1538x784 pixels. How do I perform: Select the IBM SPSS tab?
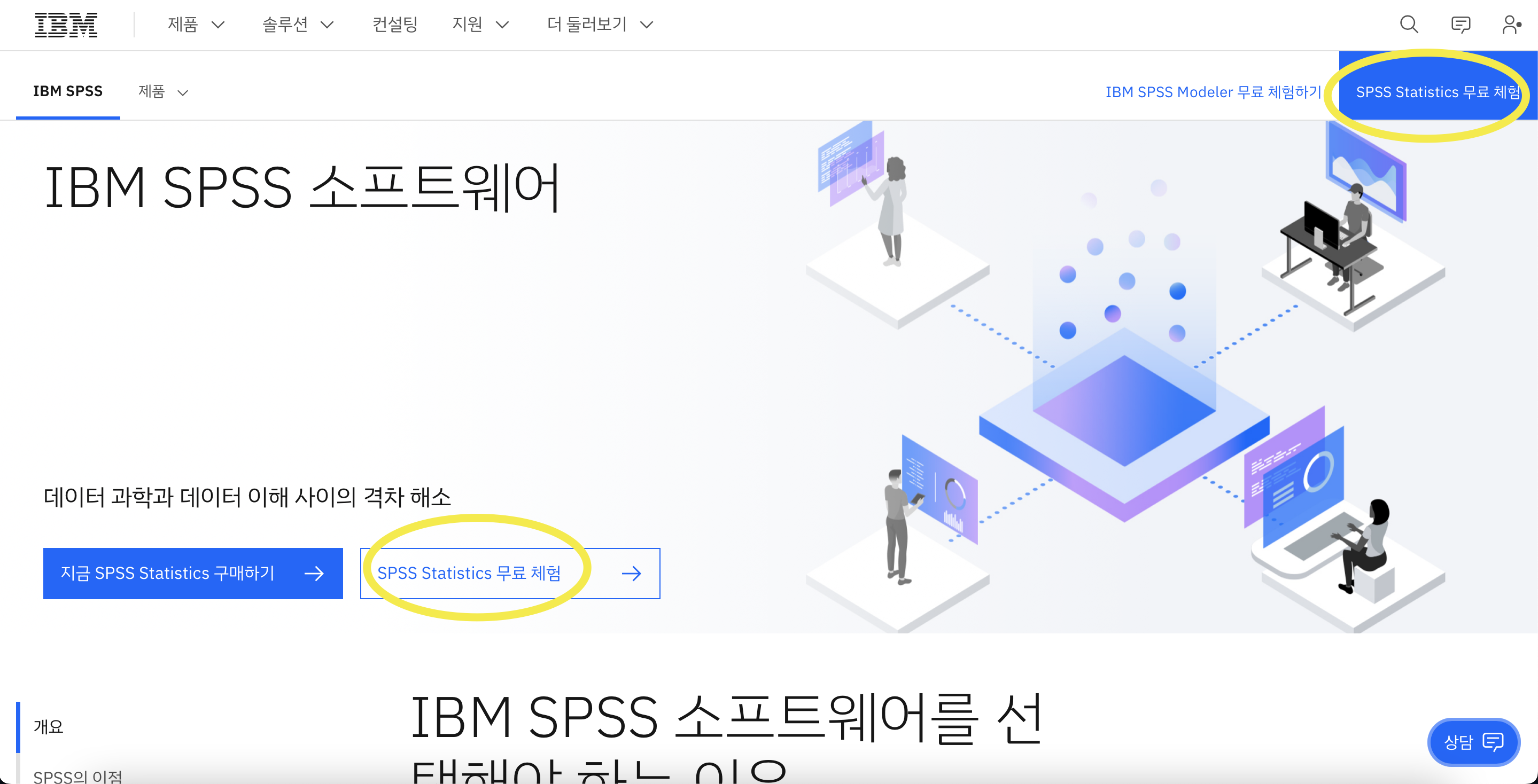(67, 91)
